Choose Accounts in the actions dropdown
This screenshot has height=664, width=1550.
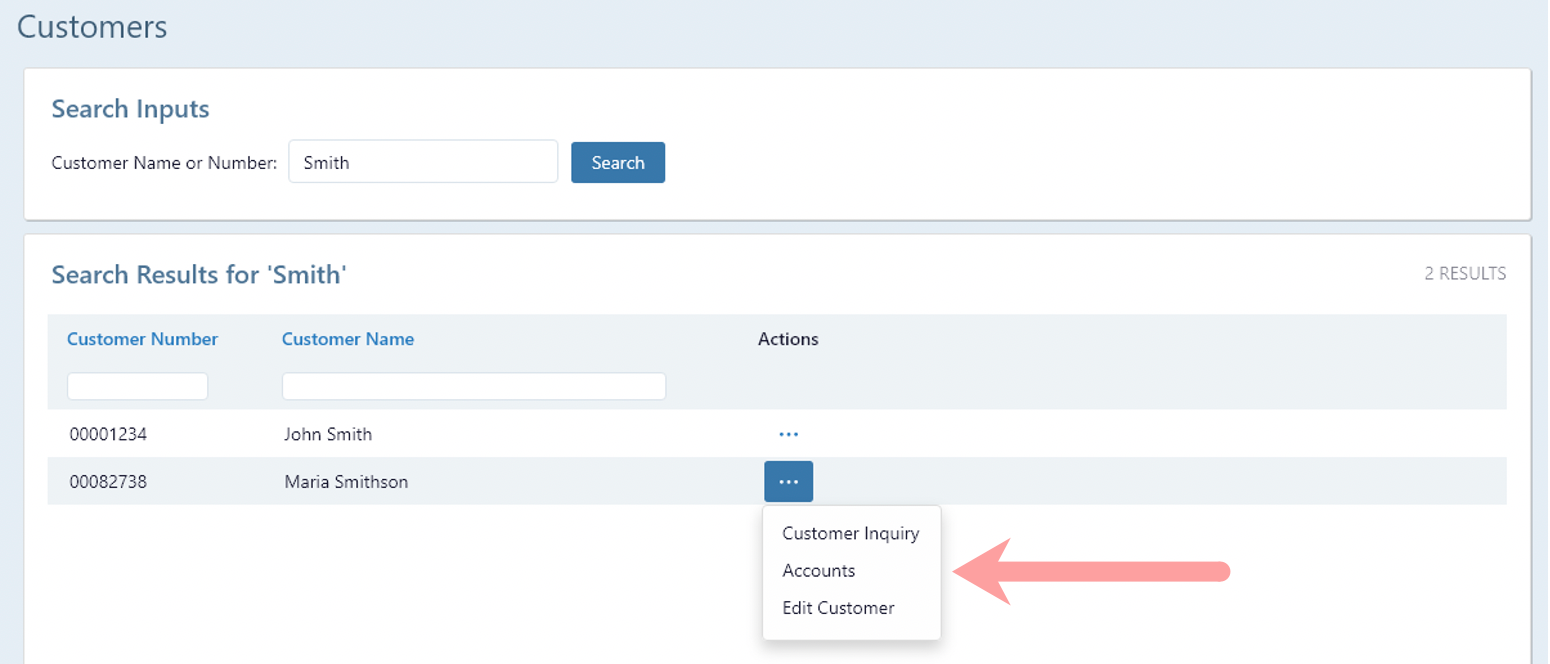click(x=818, y=571)
